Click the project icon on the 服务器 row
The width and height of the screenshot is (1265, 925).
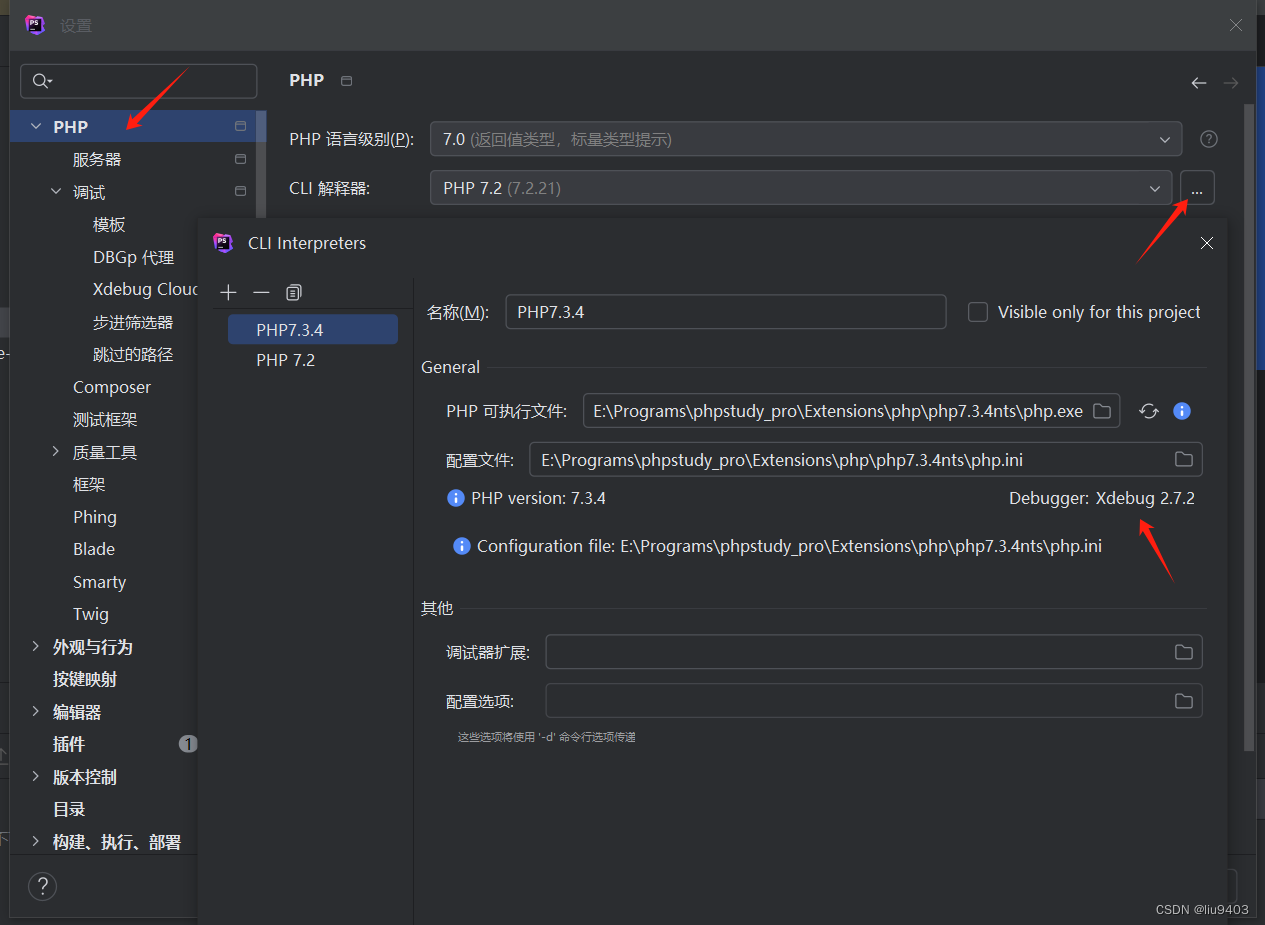pyautogui.click(x=240, y=159)
